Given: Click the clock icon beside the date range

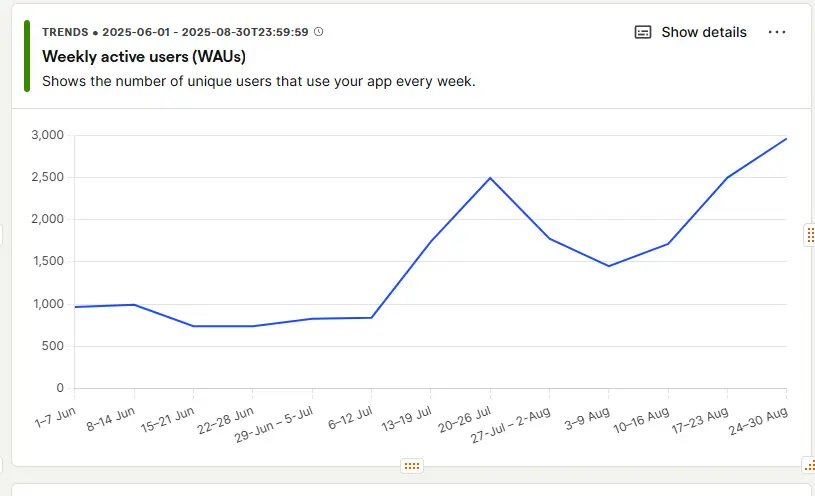Looking at the screenshot, I should tap(319, 32).
